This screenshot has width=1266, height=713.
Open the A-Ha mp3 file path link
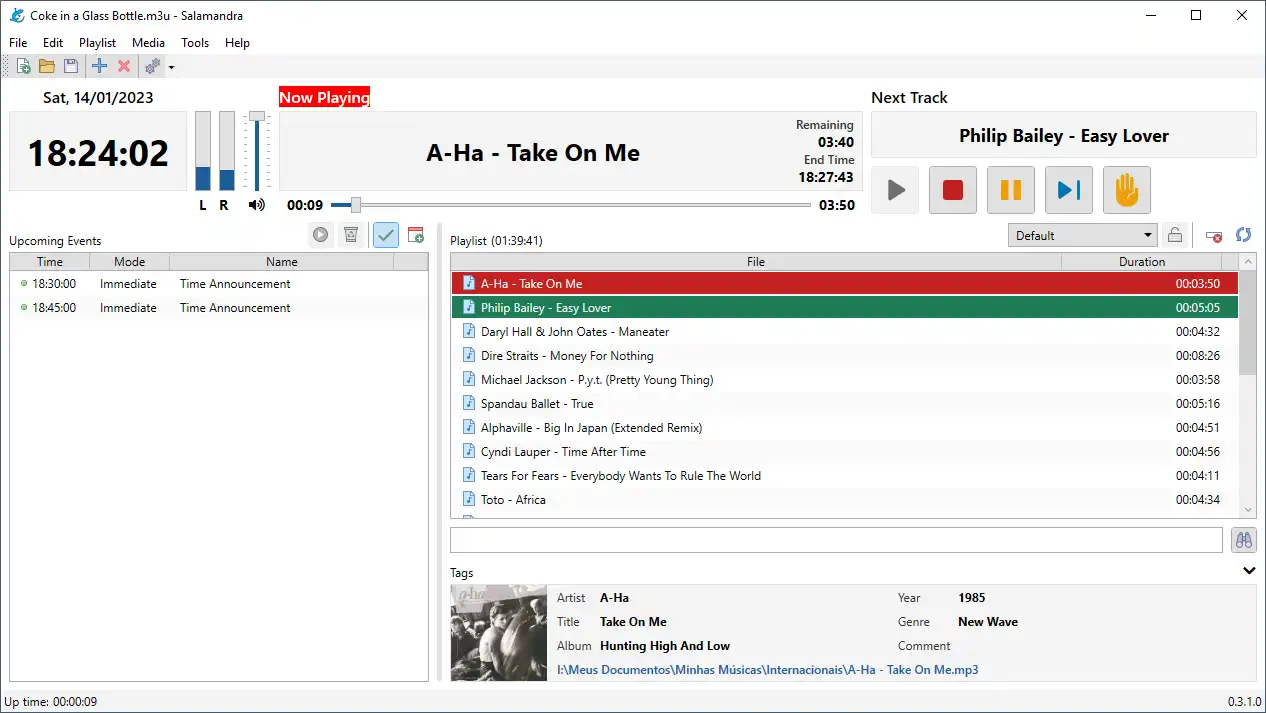(x=767, y=670)
